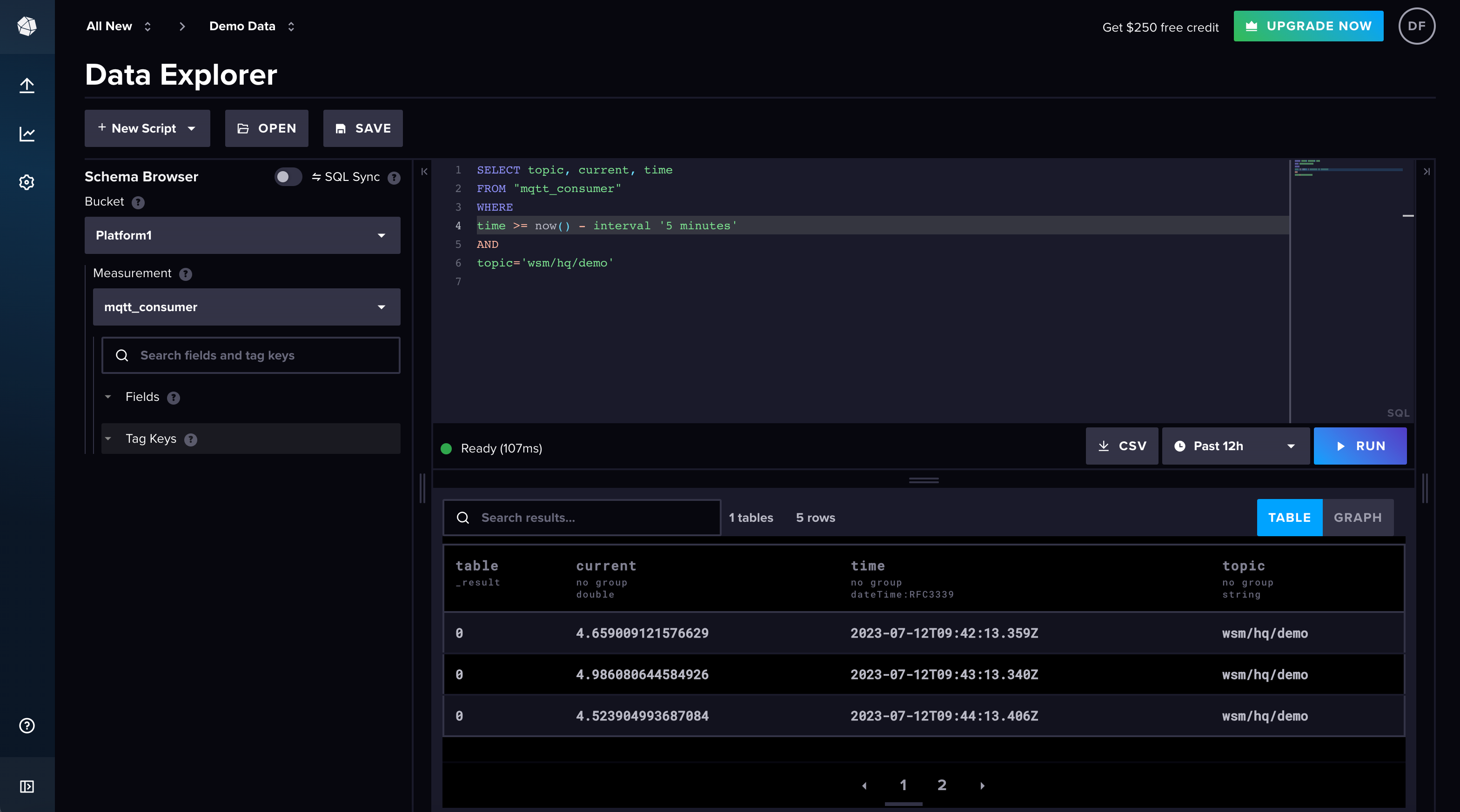This screenshot has height=812, width=1460.
Task: Toggle the SQL Sync switch
Action: click(288, 177)
